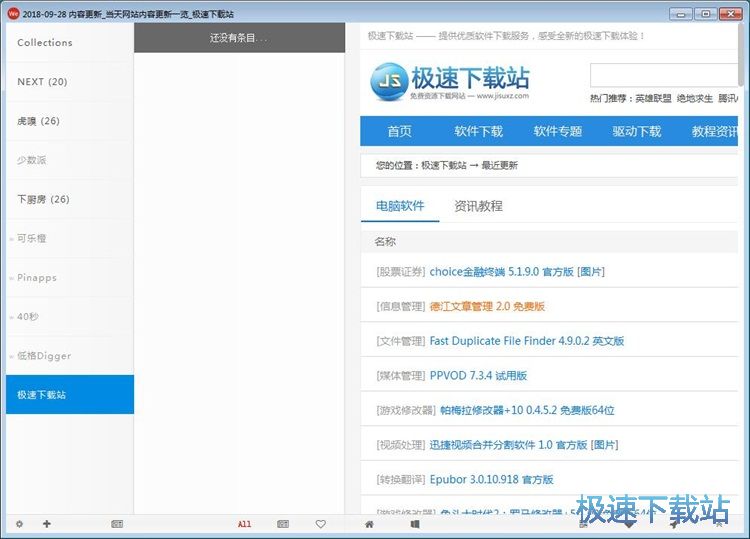Click the card icon right of All

point(283,524)
